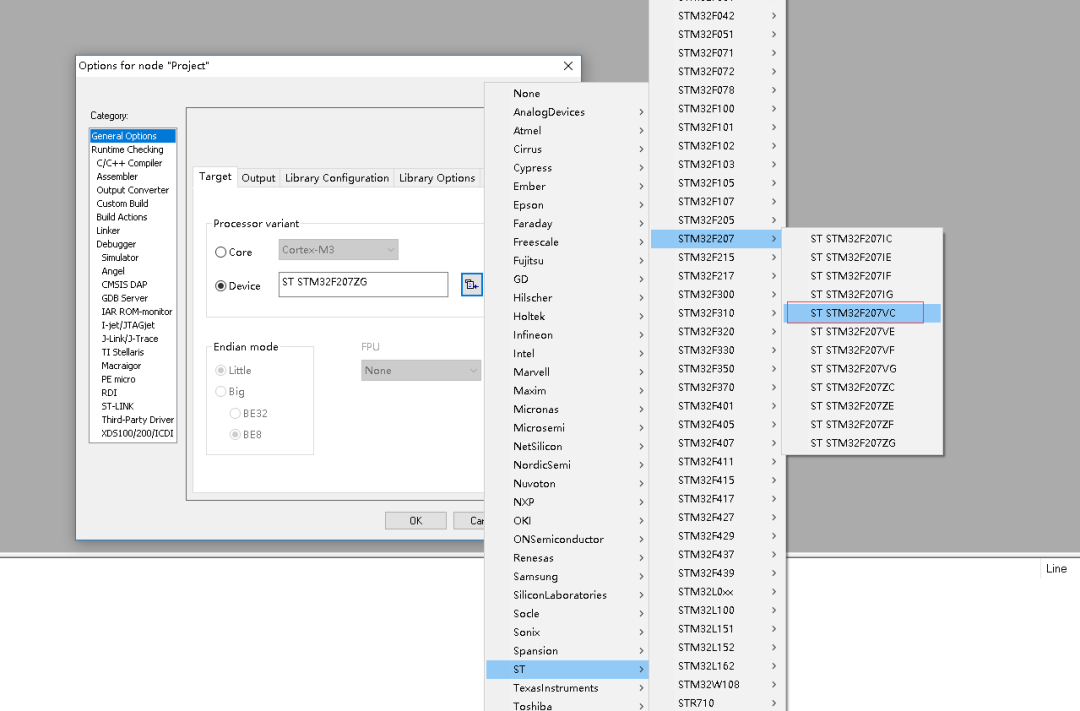Viewport: 1080px width, 711px height.
Task: Open the Cortex-M3 core dropdown
Action: tap(338, 250)
